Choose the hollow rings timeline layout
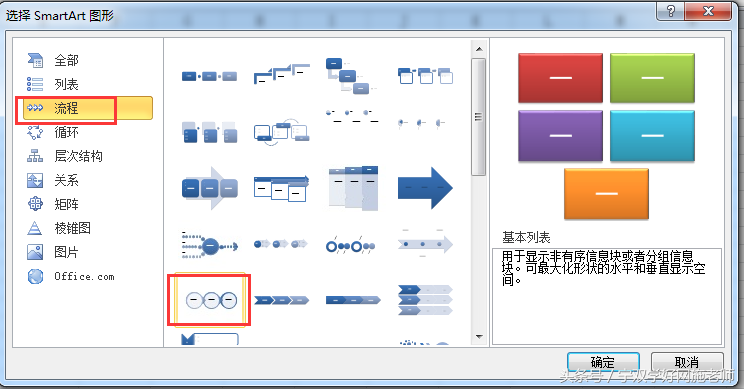 point(351,245)
